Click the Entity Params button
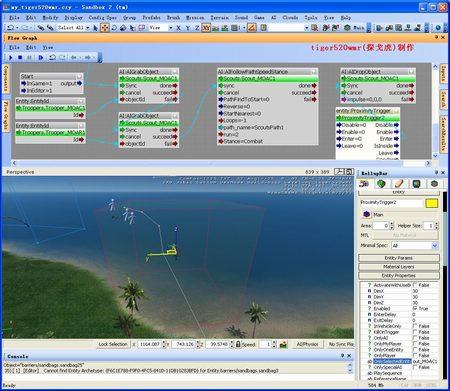 click(399, 258)
